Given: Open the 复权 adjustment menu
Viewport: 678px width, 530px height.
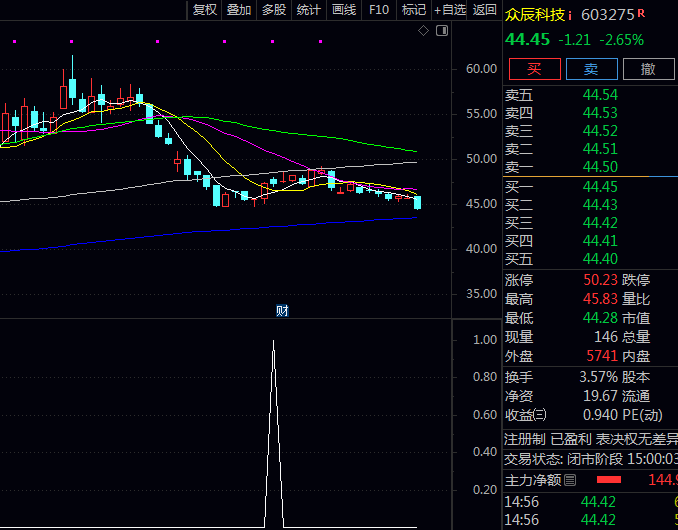Looking at the screenshot, I should [205, 10].
